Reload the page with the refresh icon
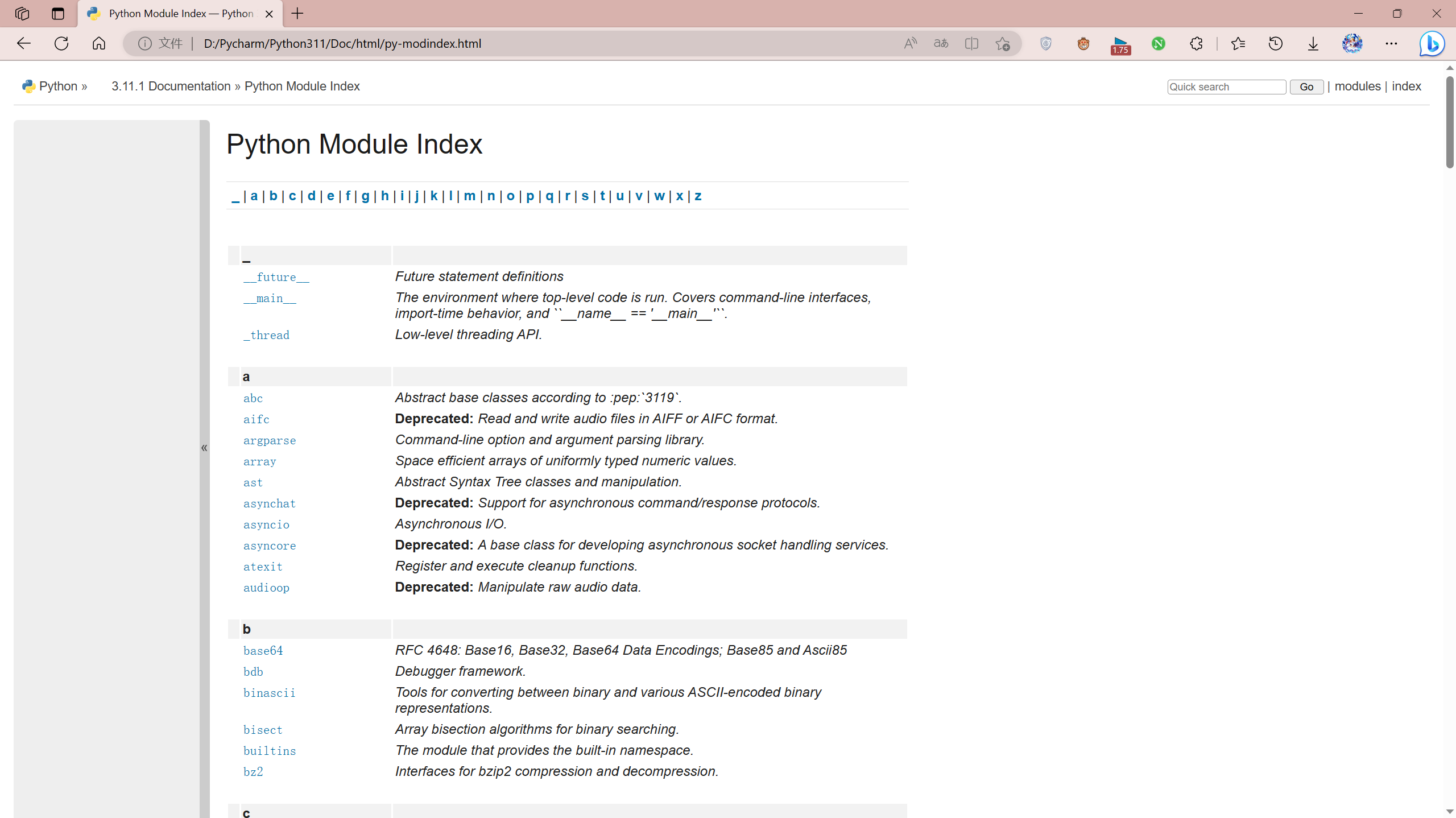The width and height of the screenshot is (1456, 818). pos(61,43)
